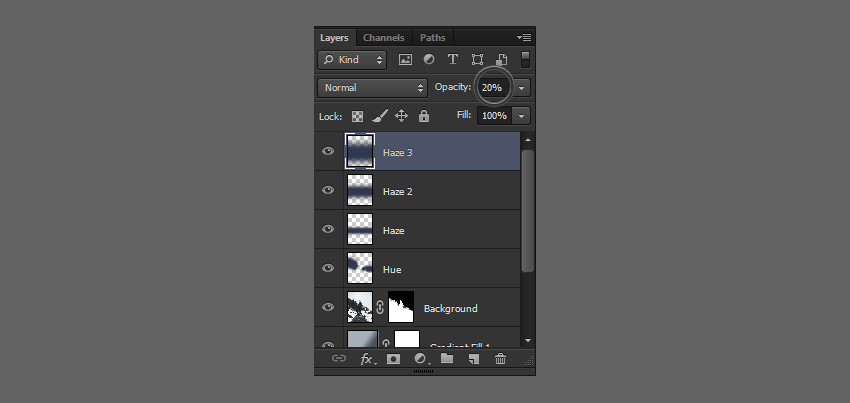Screen dimensions: 850x403
Task: Create a new layer
Action: 474,359
